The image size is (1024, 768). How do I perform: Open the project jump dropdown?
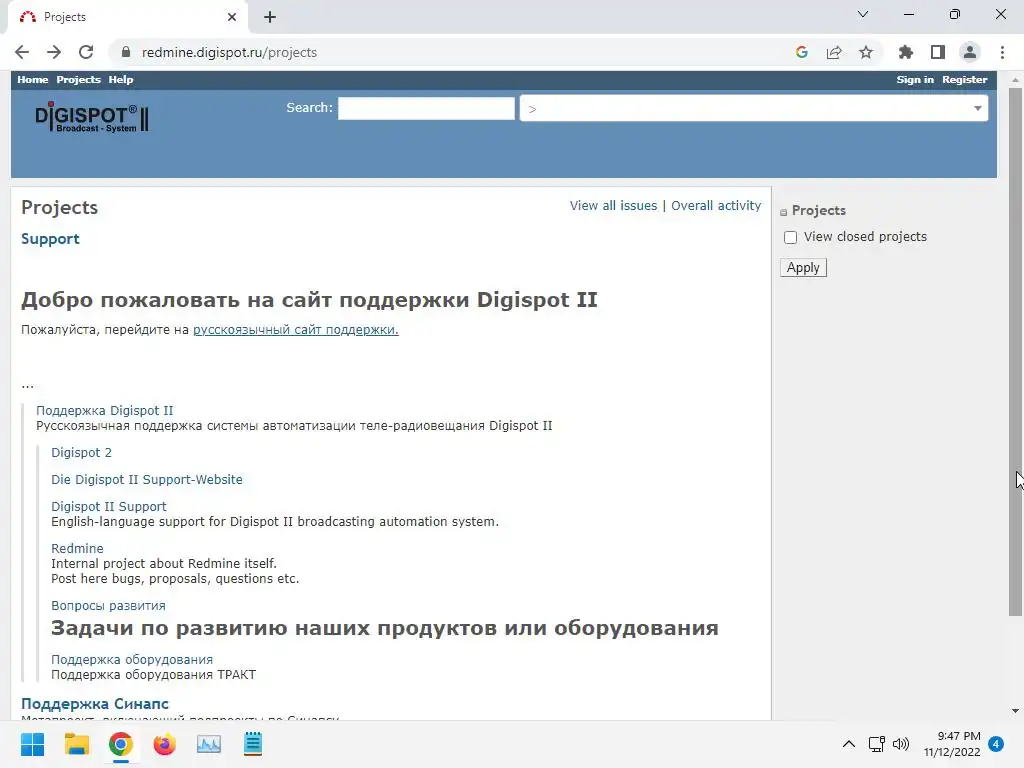[754, 108]
